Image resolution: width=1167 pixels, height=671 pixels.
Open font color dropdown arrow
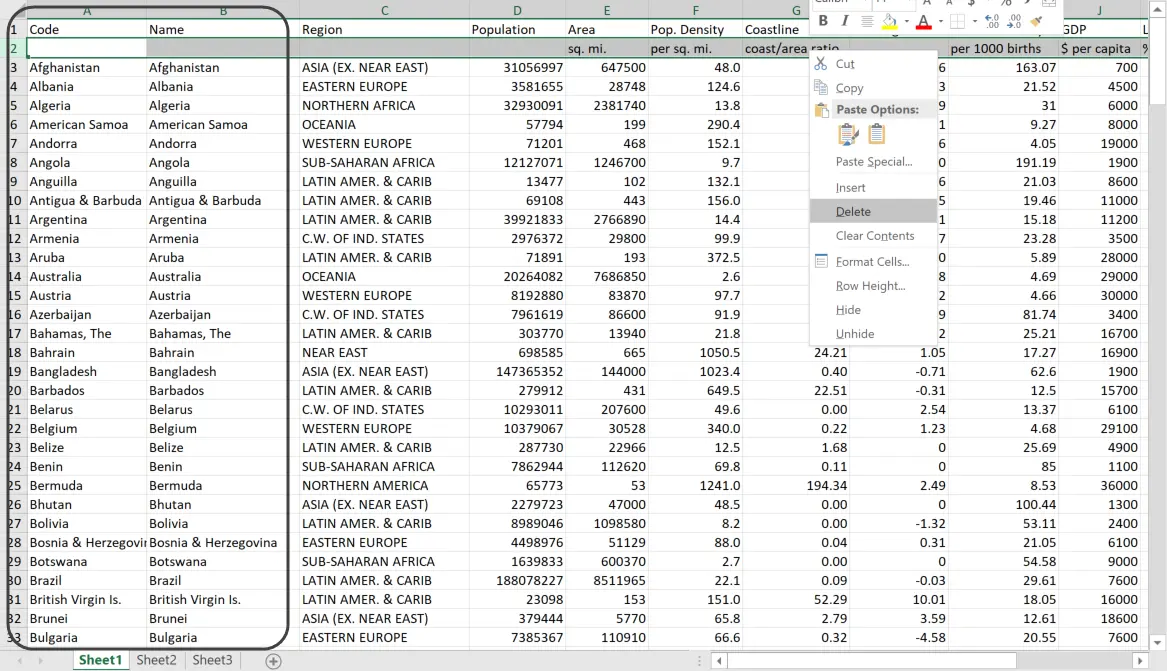point(940,22)
